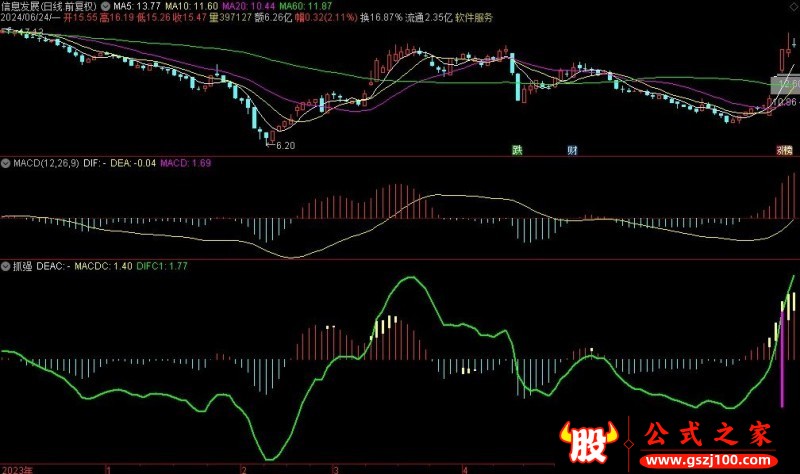
Task: Select the MA20: 10.44 moving average label
Action: click(248, 7)
